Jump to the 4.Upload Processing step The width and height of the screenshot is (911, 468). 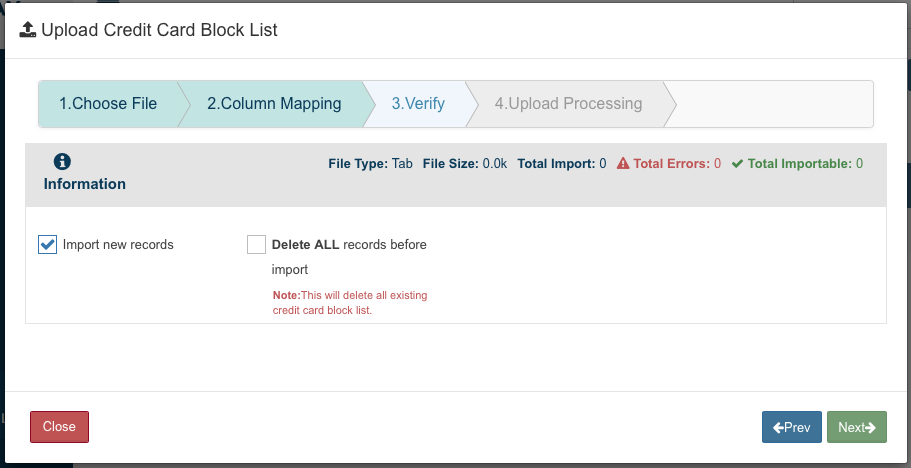tap(568, 104)
